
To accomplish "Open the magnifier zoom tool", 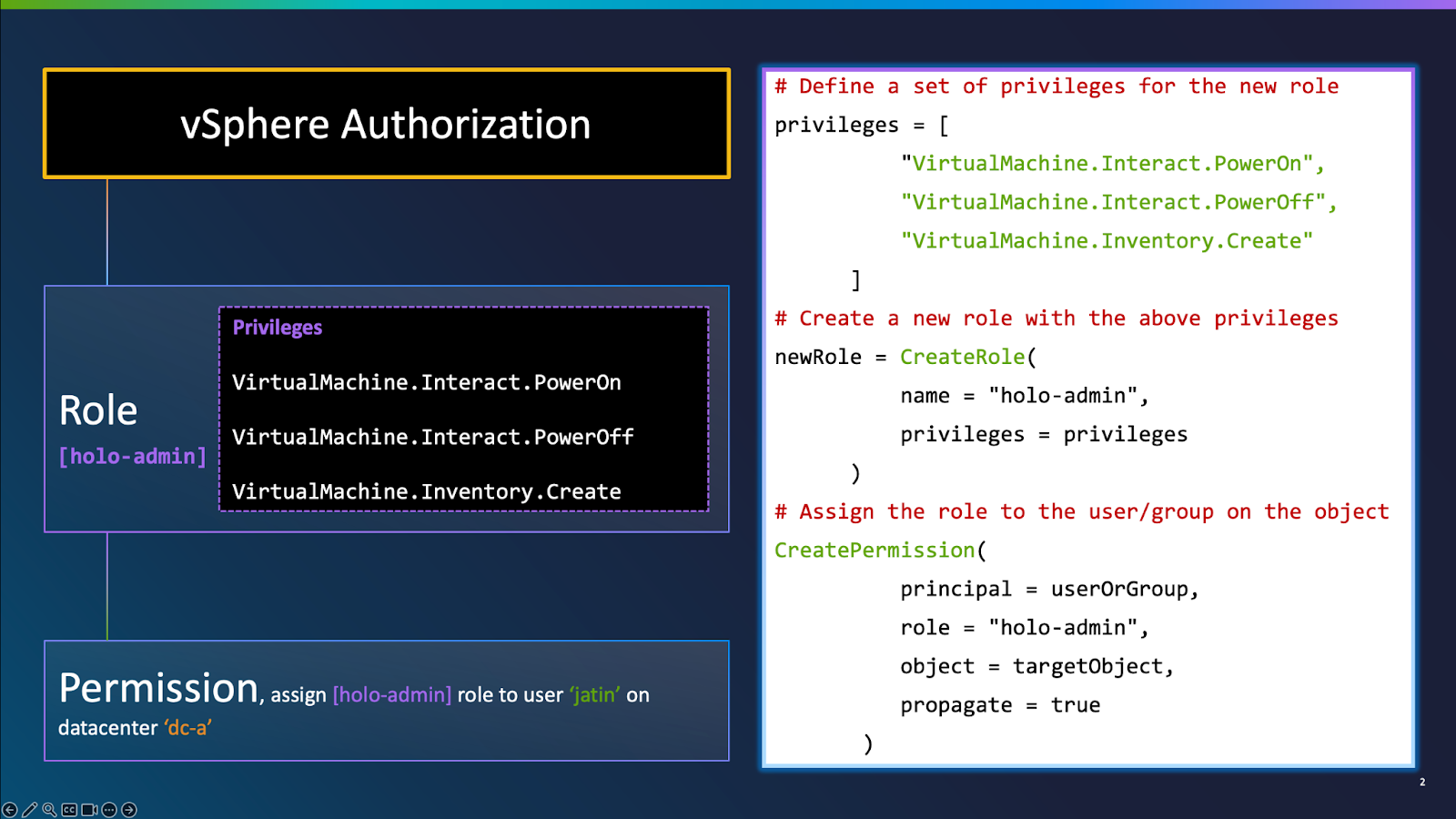I will (x=48, y=809).
